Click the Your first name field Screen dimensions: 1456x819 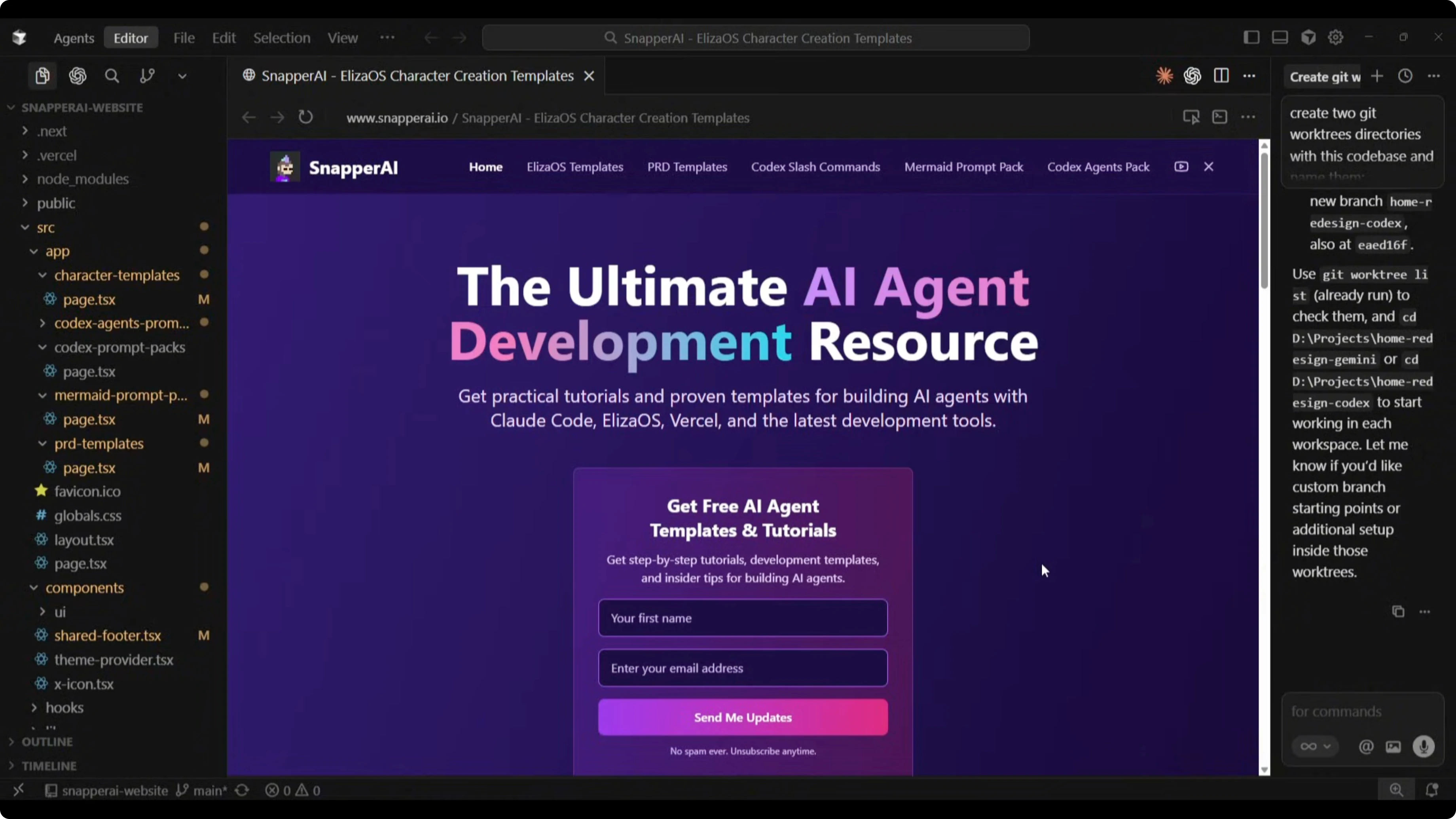(742, 618)
